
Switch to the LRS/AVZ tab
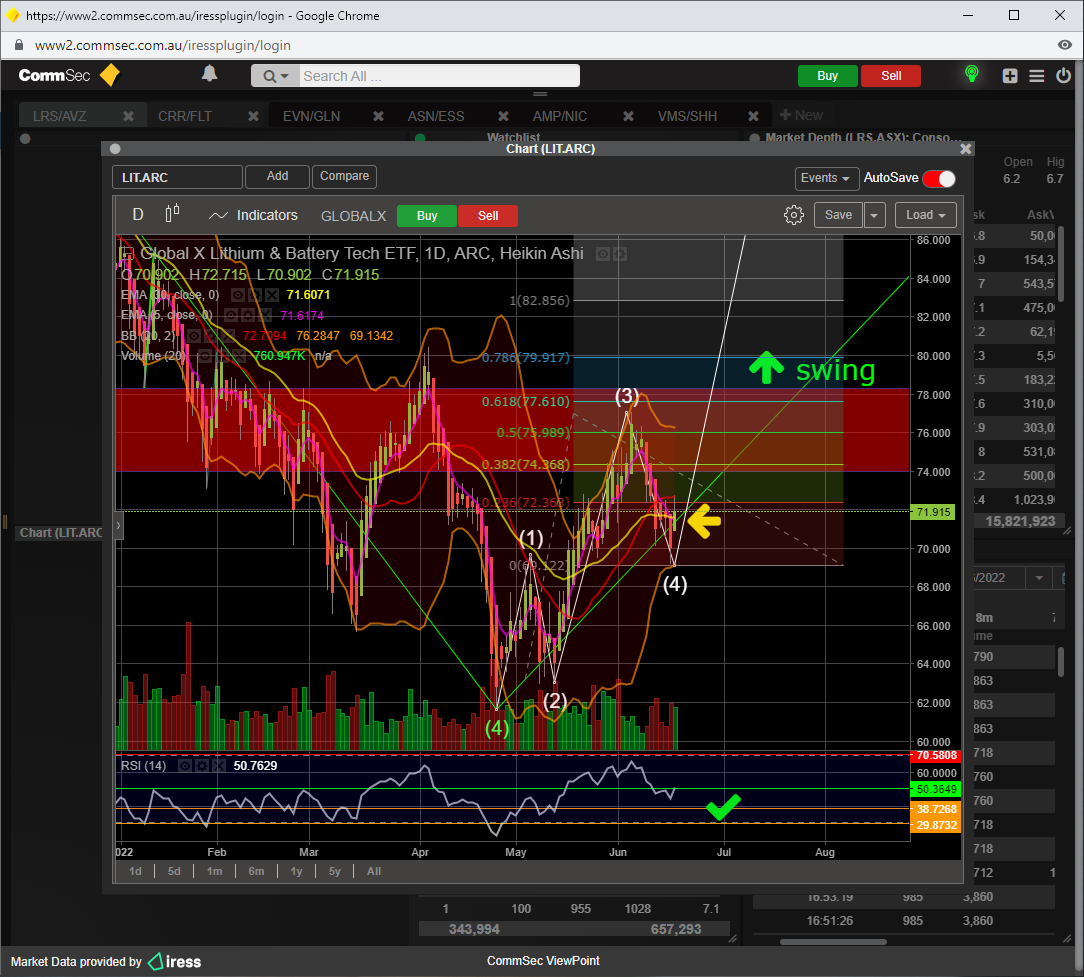[x=59, y=116]
